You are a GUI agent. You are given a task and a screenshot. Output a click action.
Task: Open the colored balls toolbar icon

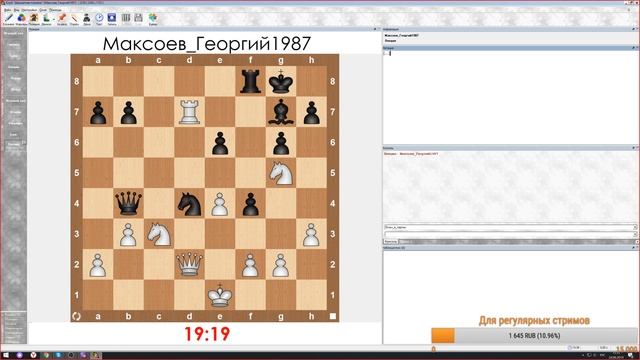pos(21,18)
